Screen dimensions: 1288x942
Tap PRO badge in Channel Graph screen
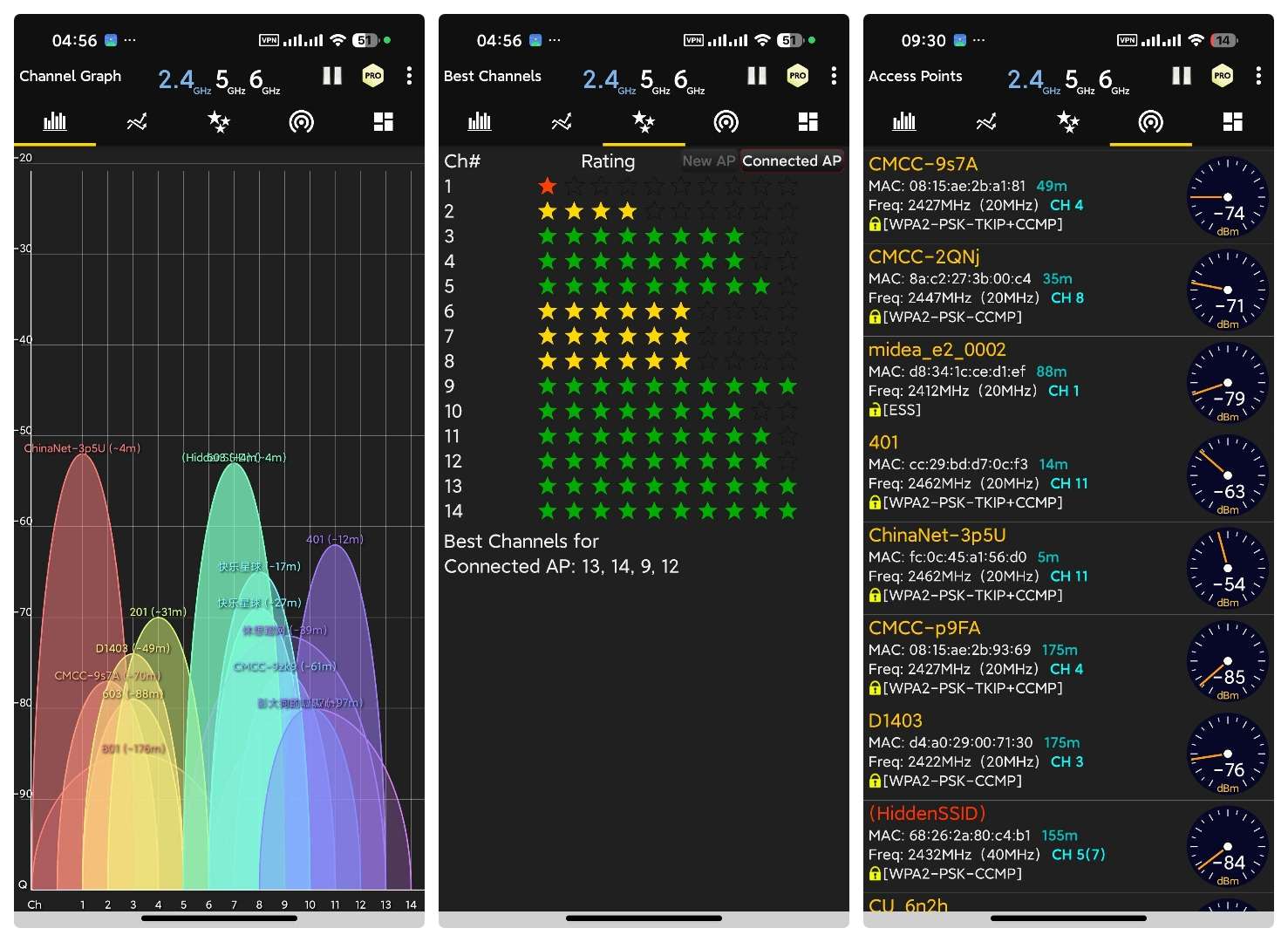373,76
